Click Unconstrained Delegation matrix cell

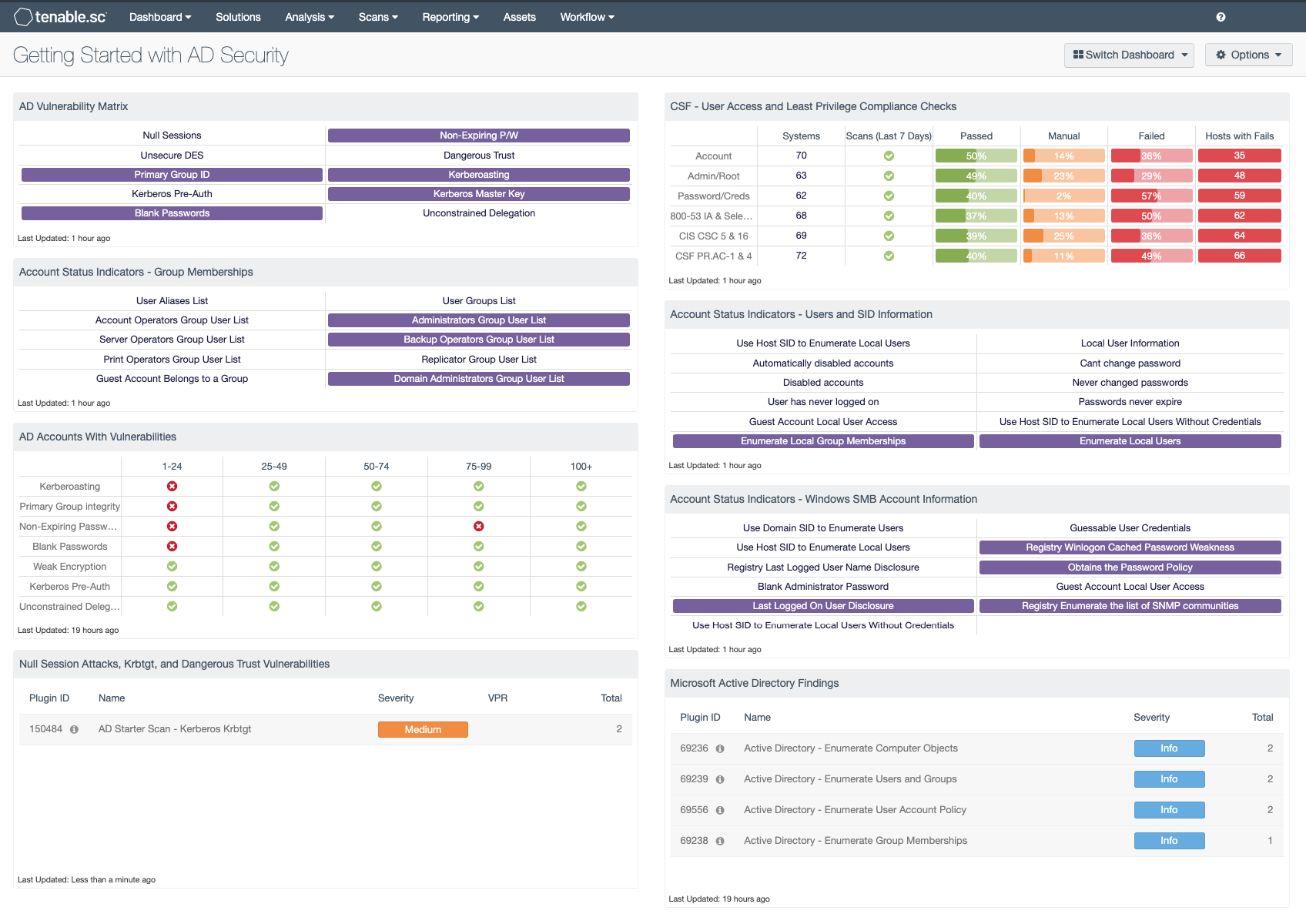[479, 213]
